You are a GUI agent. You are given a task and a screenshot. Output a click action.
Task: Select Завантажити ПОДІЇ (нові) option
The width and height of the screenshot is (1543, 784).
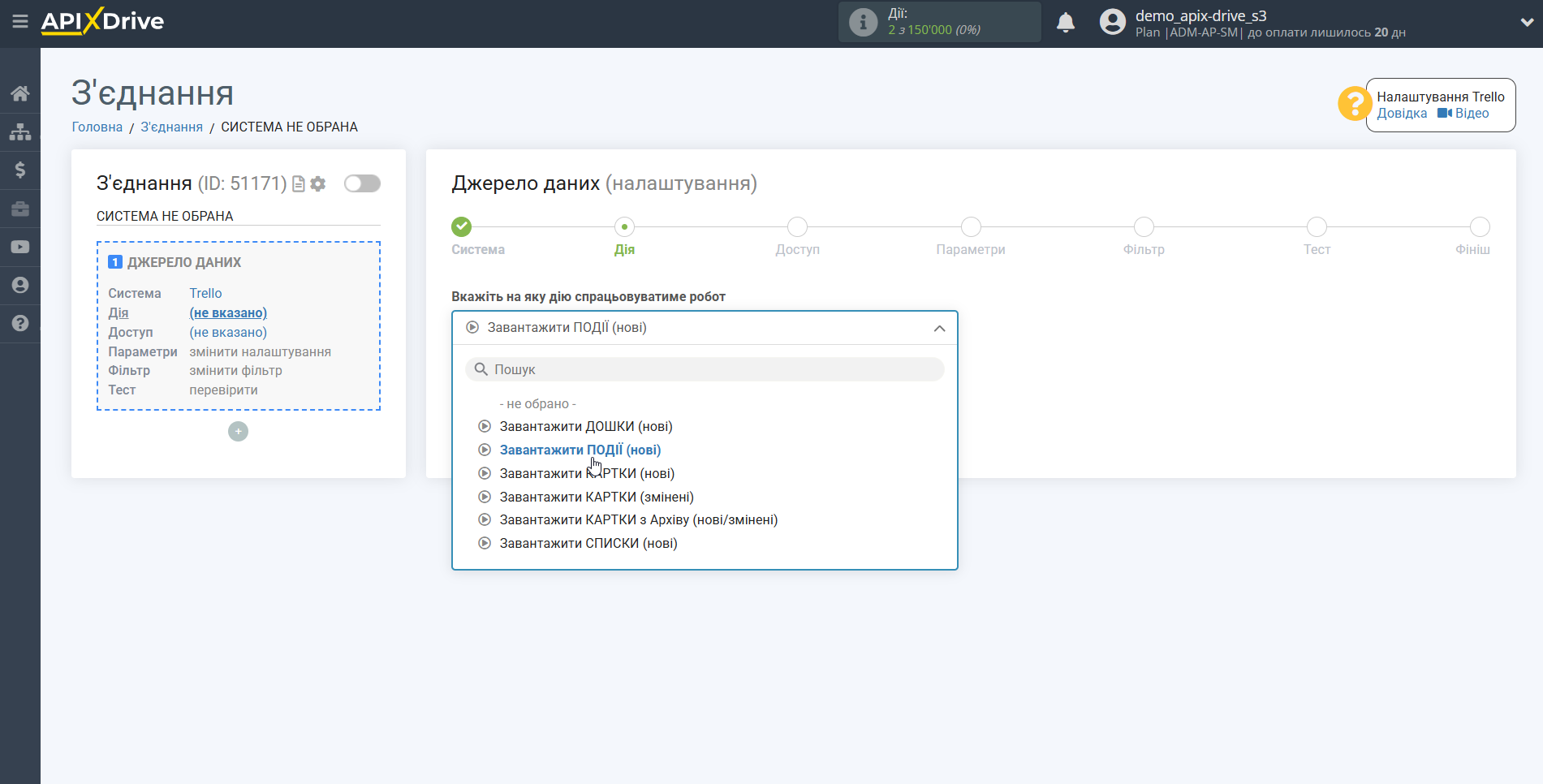[580, 450]
